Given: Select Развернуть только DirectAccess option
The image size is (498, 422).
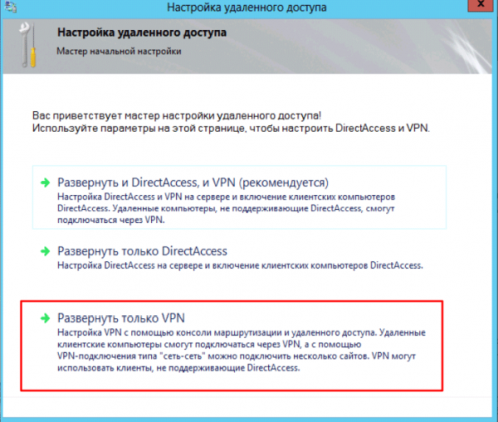Looking at the screenshot, I should pos(142,251).
